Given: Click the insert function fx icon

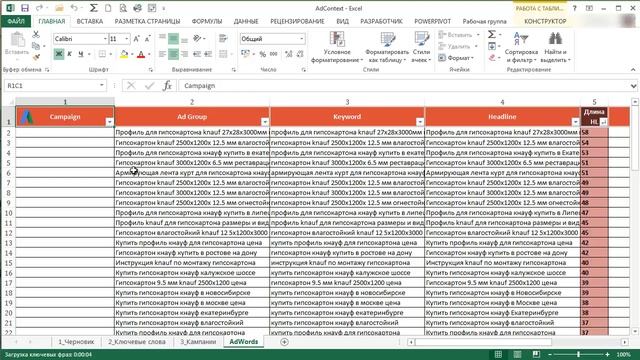Looking at the screenshot, I should (167, 86).
